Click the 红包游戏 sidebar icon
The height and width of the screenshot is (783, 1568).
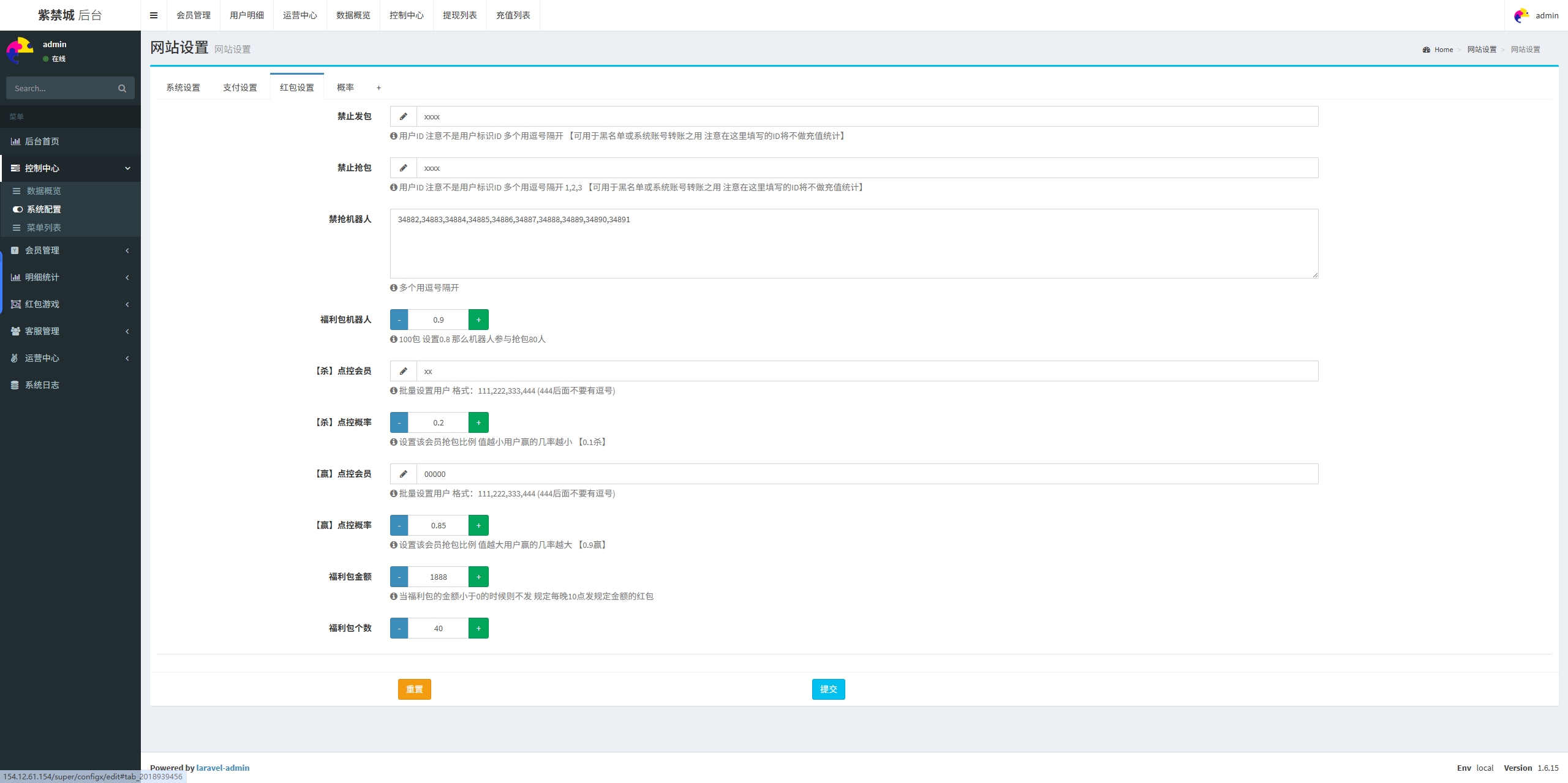pos(15,304)
